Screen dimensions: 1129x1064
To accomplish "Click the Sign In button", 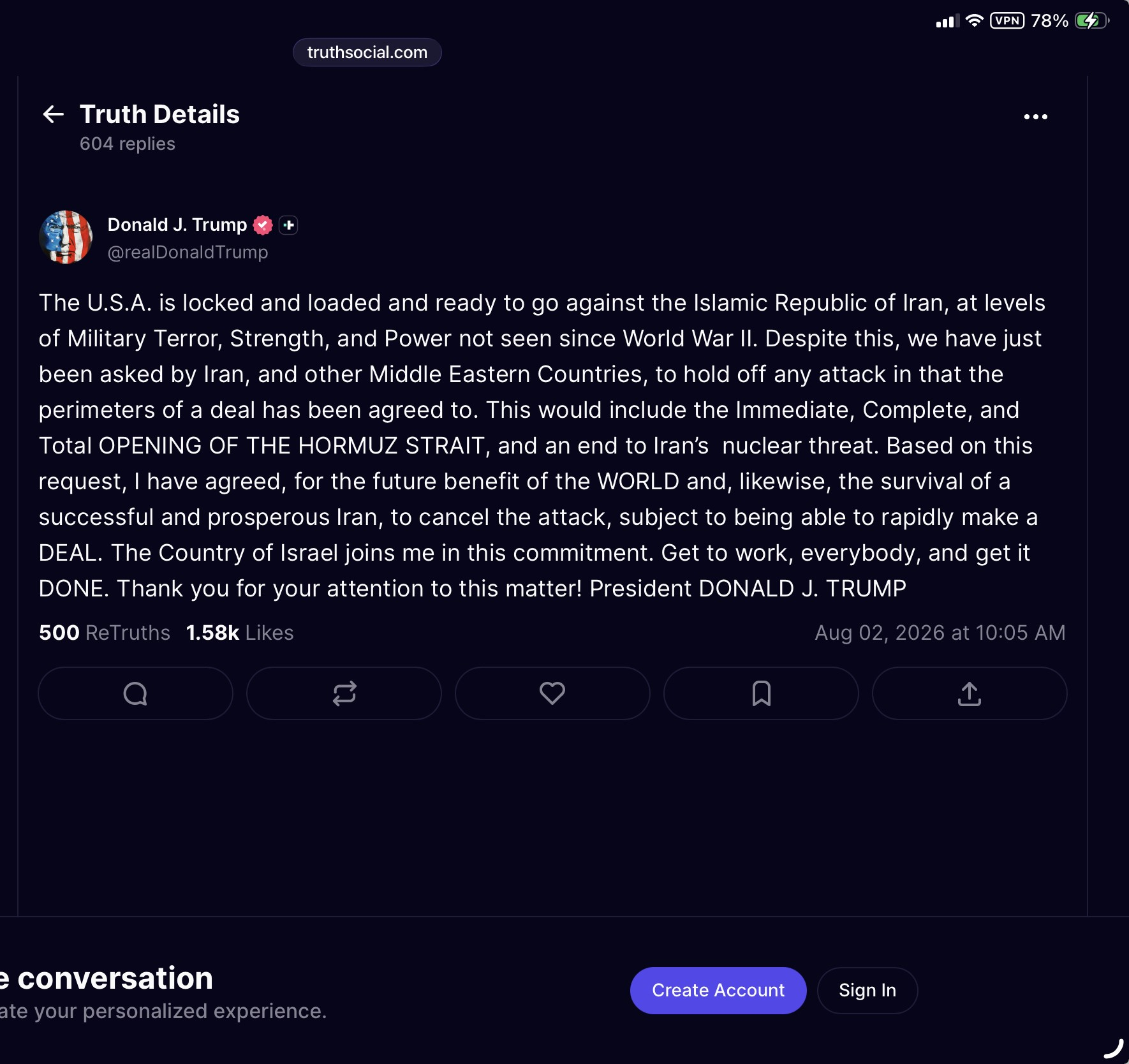I will (867, 990).
